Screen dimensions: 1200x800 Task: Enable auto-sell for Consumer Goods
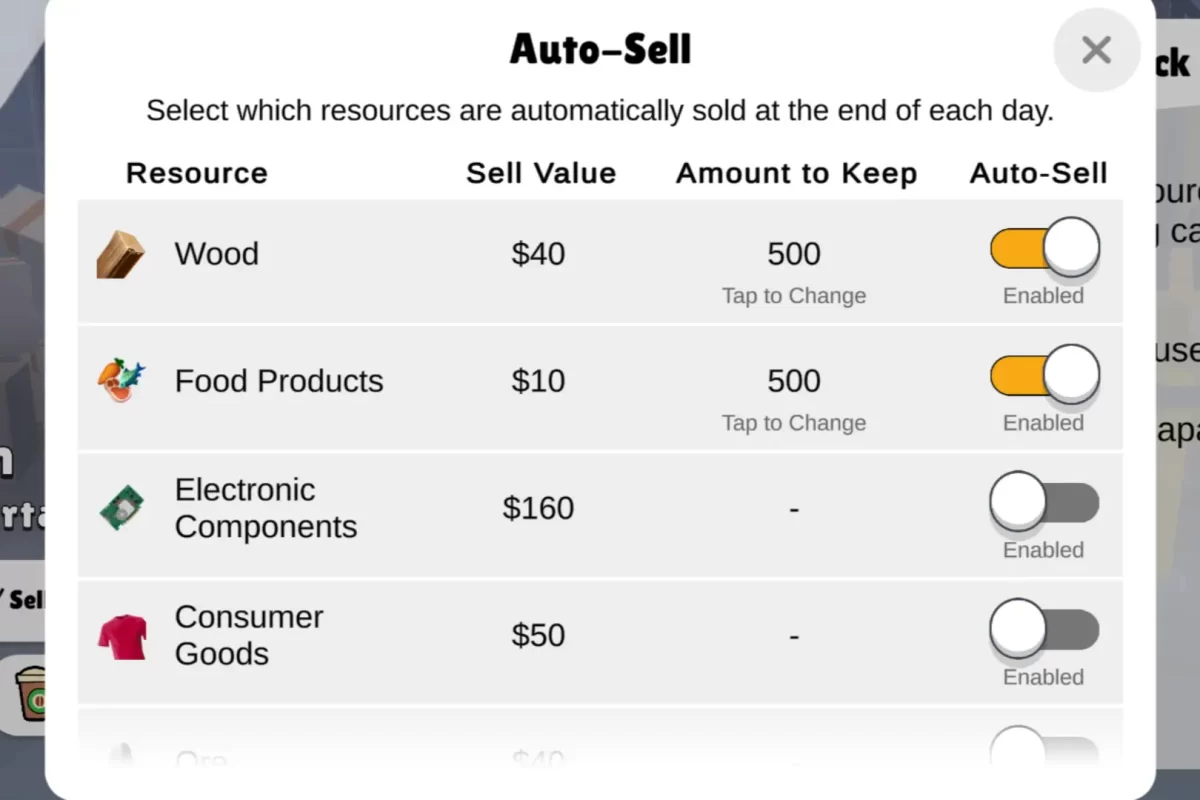point(1044,629)
